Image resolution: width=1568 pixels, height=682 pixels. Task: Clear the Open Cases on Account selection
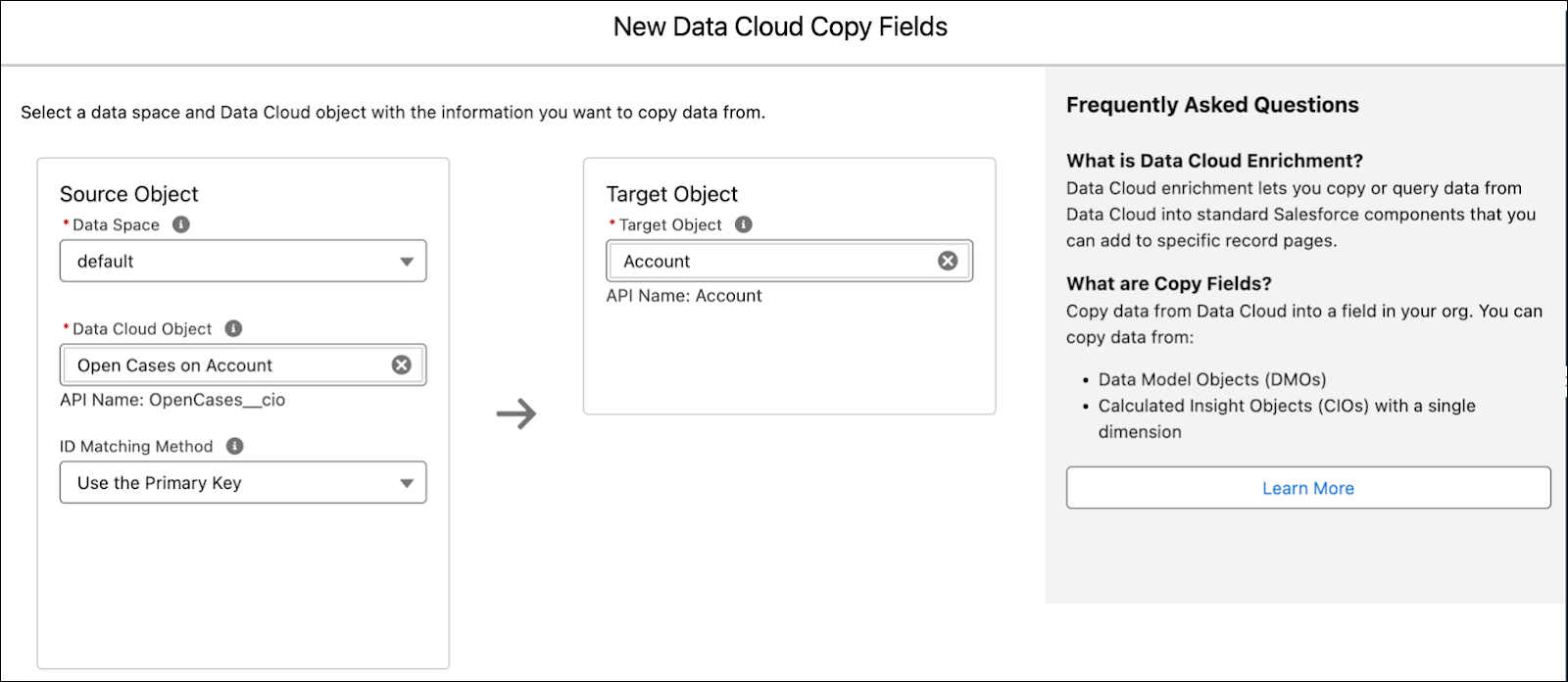pyautogui.click(x=402, y=365)
